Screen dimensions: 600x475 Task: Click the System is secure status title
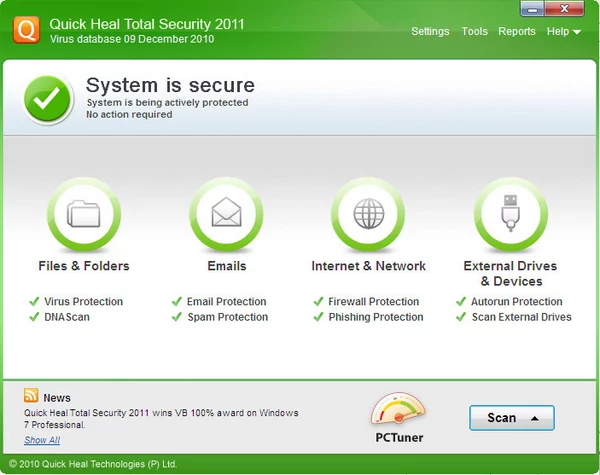(x=170, y=85)
